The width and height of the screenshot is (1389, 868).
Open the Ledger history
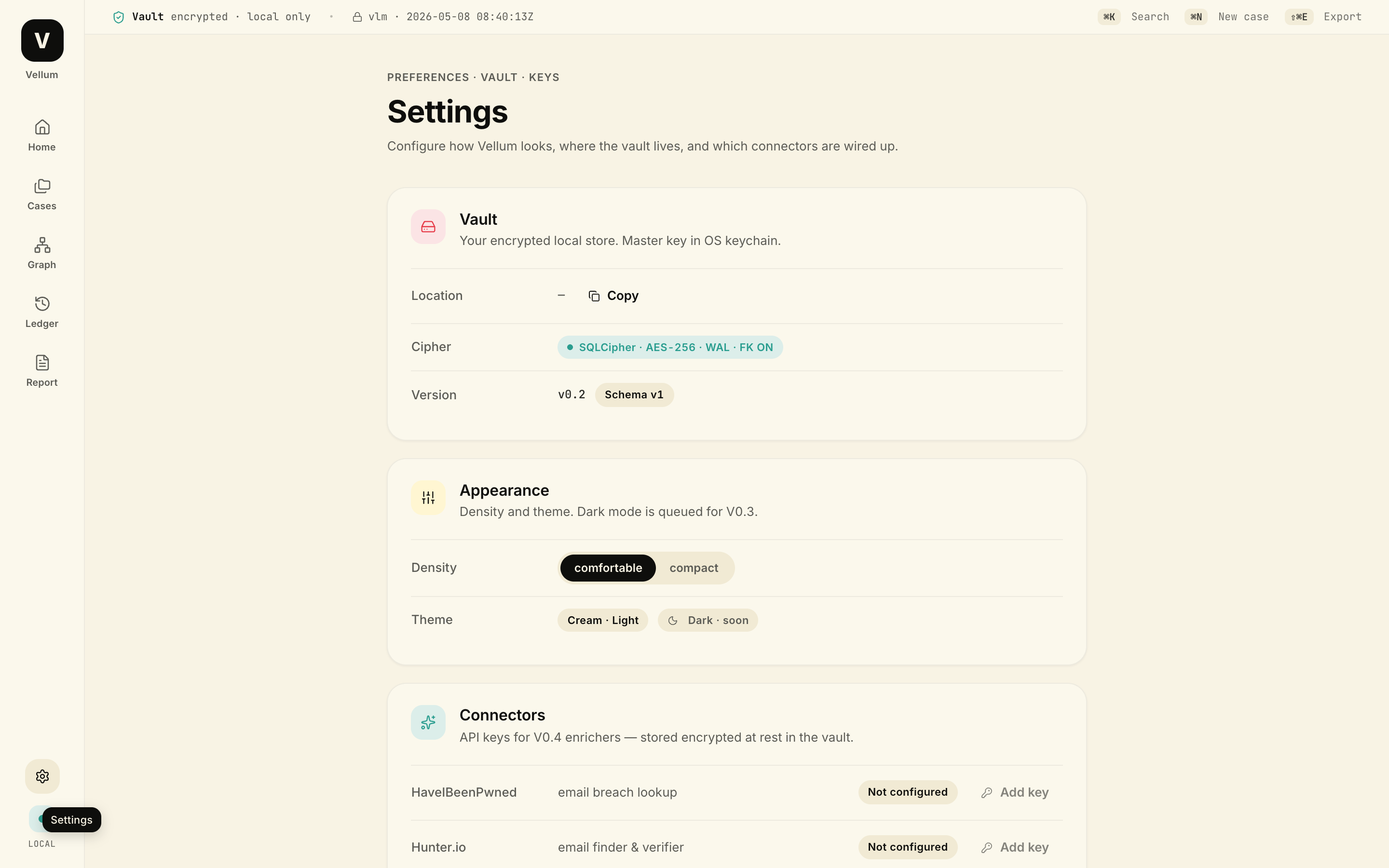point(42,312)
